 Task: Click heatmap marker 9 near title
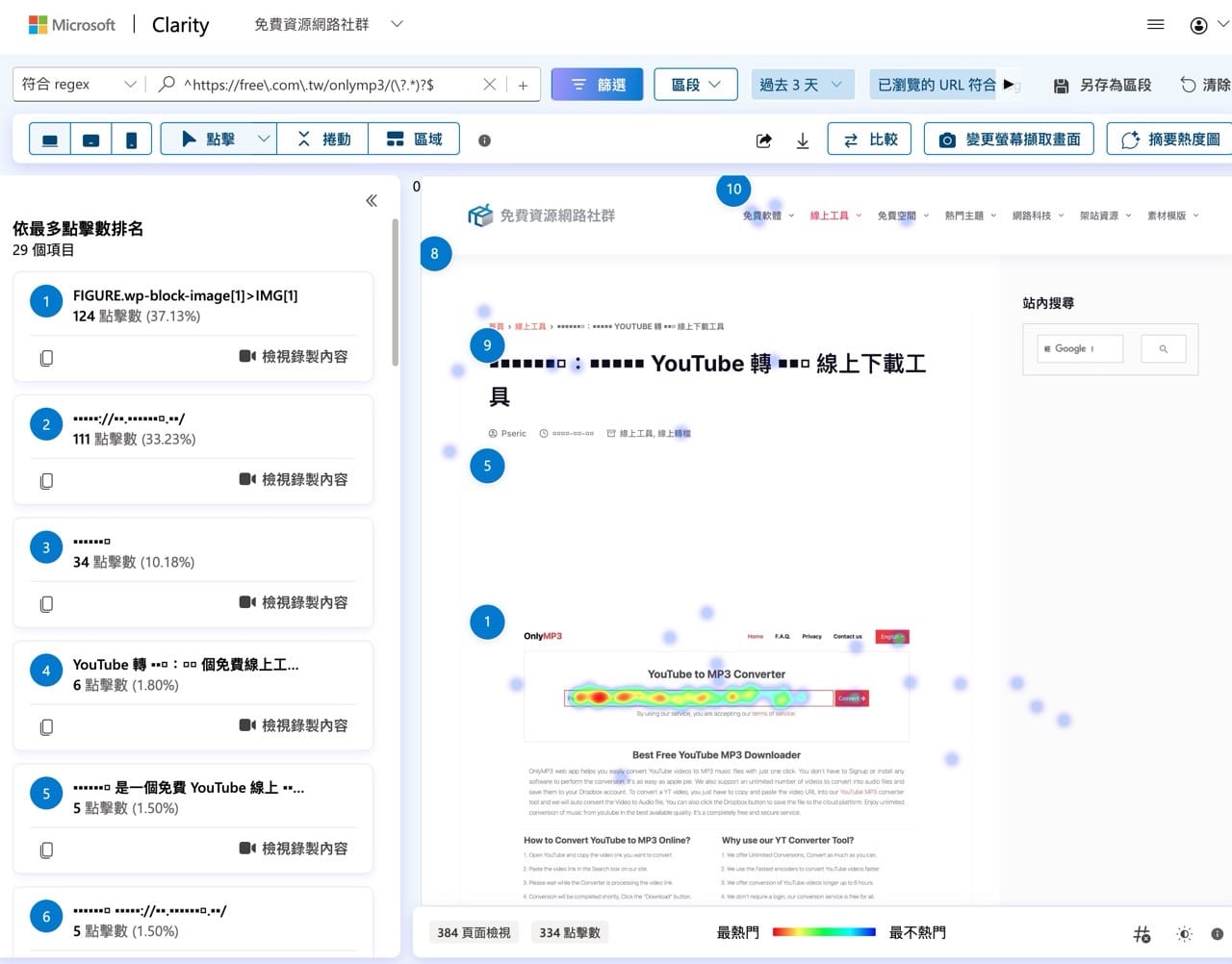[x=487, y=345]
